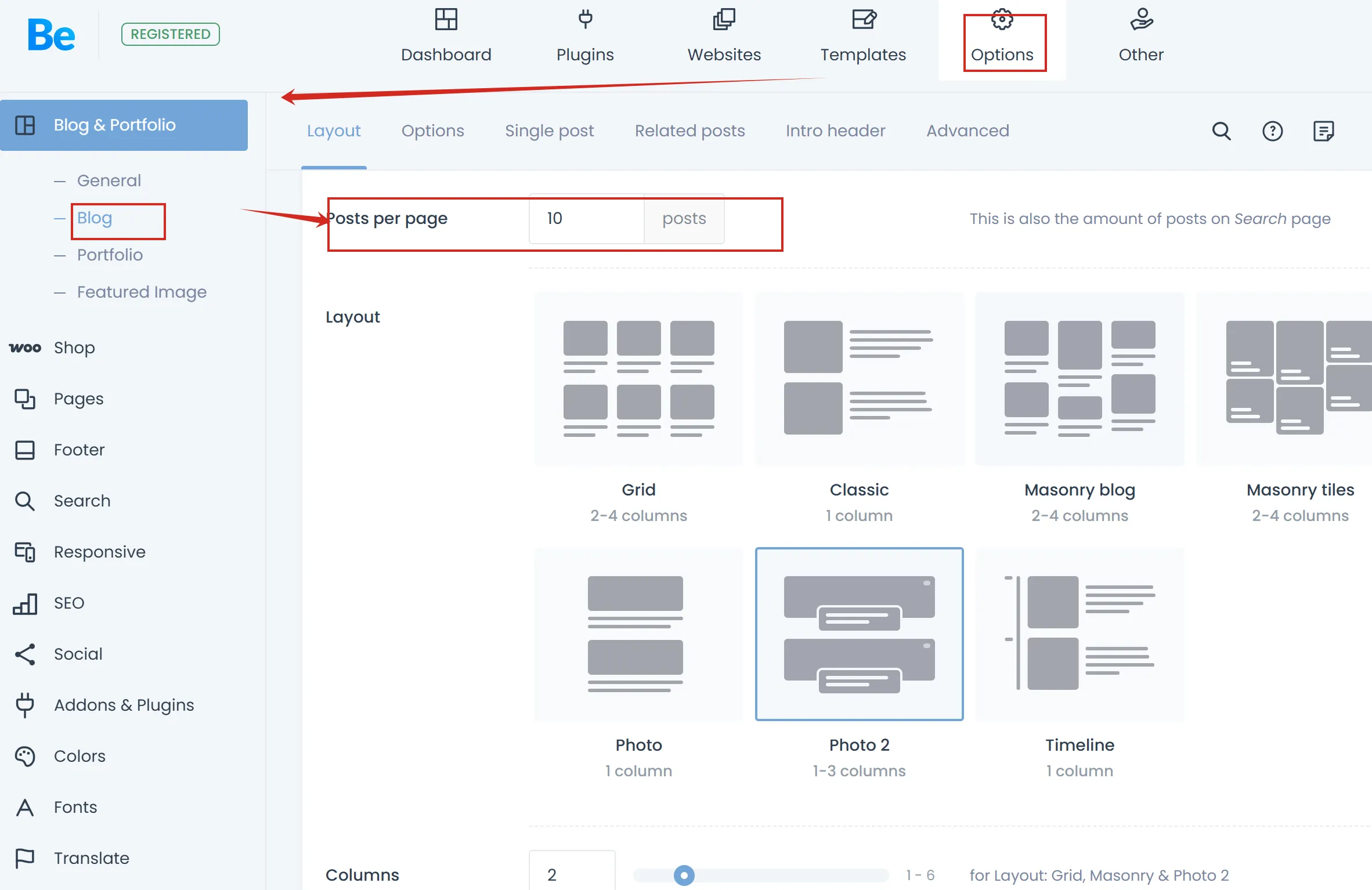Expand the Colors sidebar section
This screenshot has width=1372, height=890.
(x=80, y=756)
